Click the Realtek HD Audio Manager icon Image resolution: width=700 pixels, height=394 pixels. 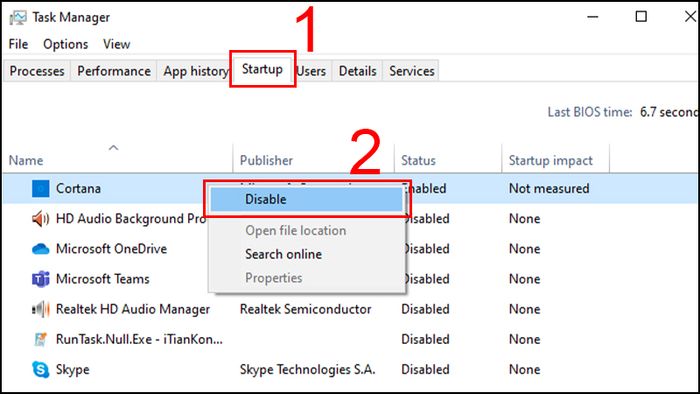41,309
